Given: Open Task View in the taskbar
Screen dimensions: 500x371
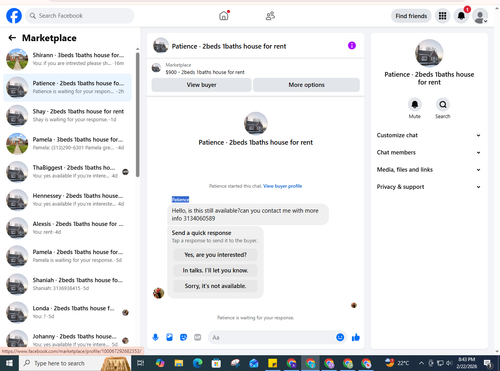Looking at the screenshot, I should pos(141,363).
